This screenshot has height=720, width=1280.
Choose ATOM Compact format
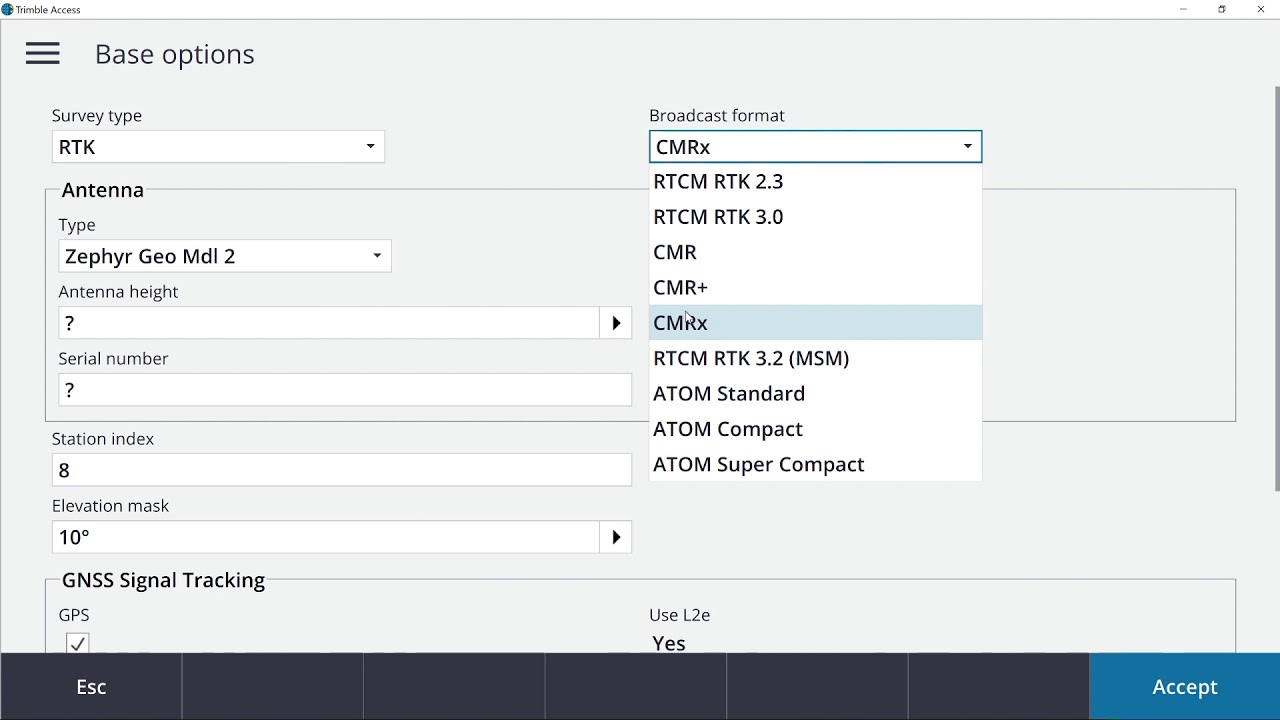tap(816, 429)
